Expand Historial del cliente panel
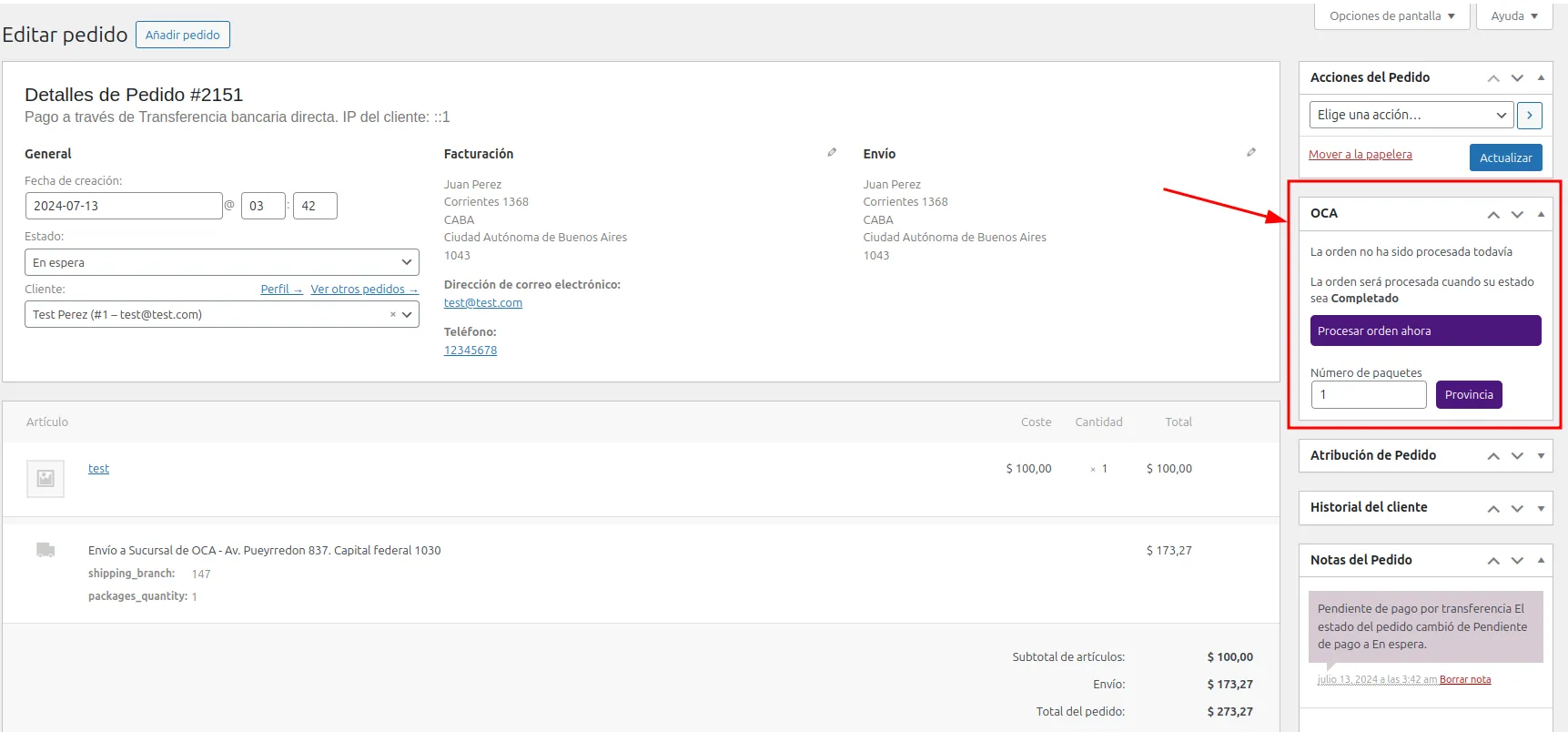This screenshot has width=1568, height=732. pos(1541,509)
